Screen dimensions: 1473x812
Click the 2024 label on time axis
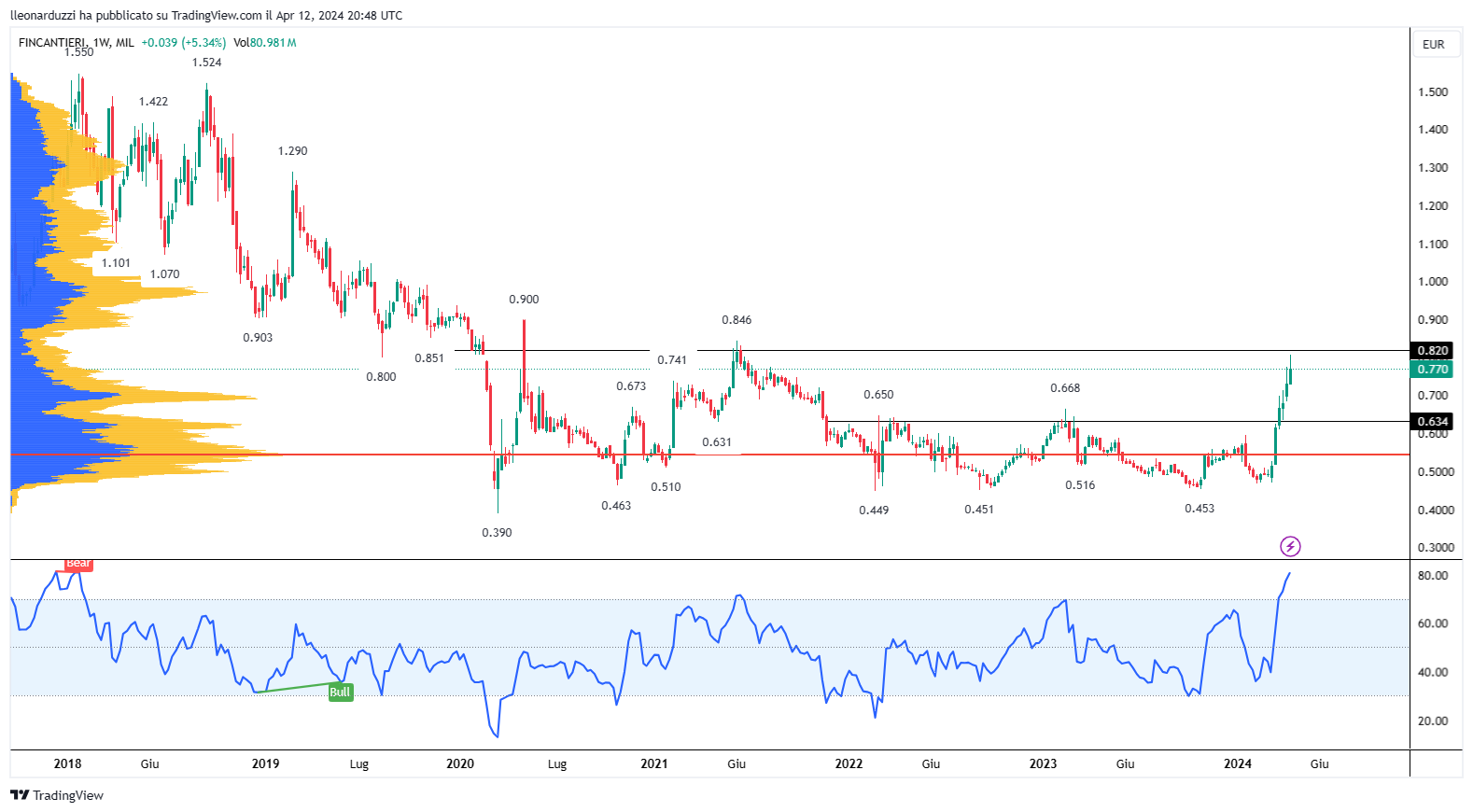click(1238, 763)
